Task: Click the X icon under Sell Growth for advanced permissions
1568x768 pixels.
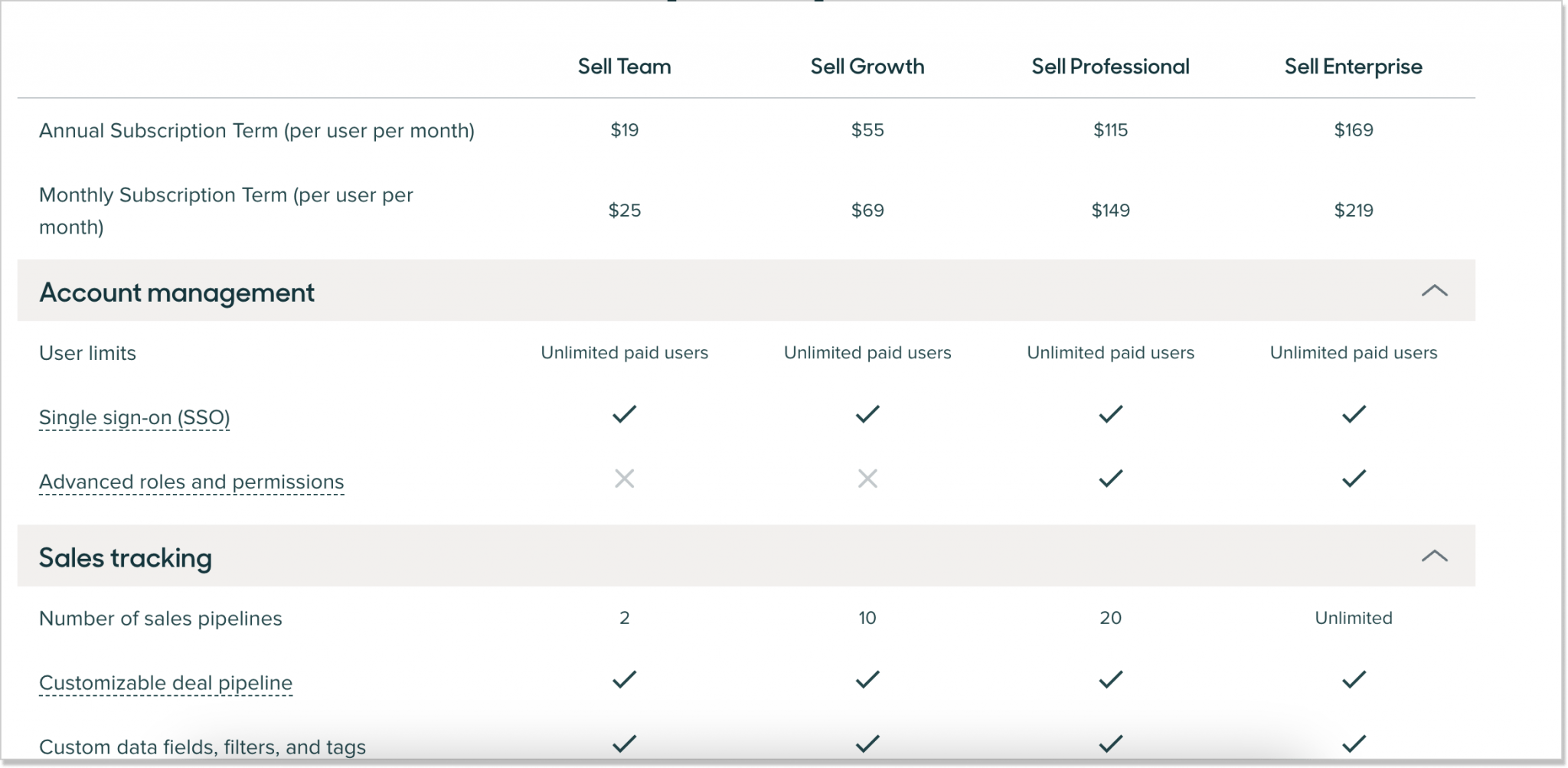Action: click(x=867, y=479)
